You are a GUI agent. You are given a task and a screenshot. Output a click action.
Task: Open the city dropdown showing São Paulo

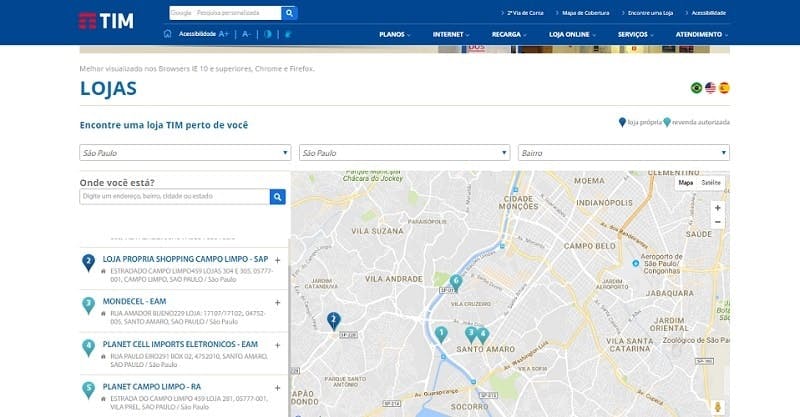[405, 153]
